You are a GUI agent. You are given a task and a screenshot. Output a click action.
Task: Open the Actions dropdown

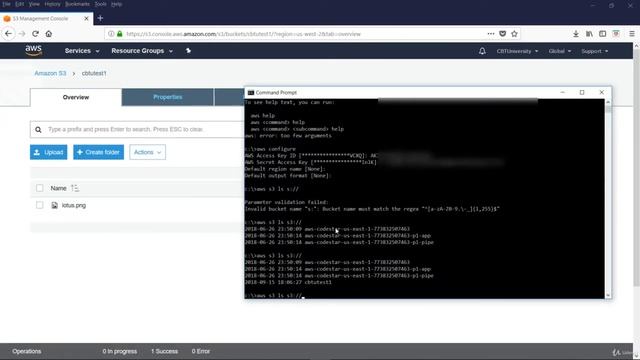tap(147, 152)
